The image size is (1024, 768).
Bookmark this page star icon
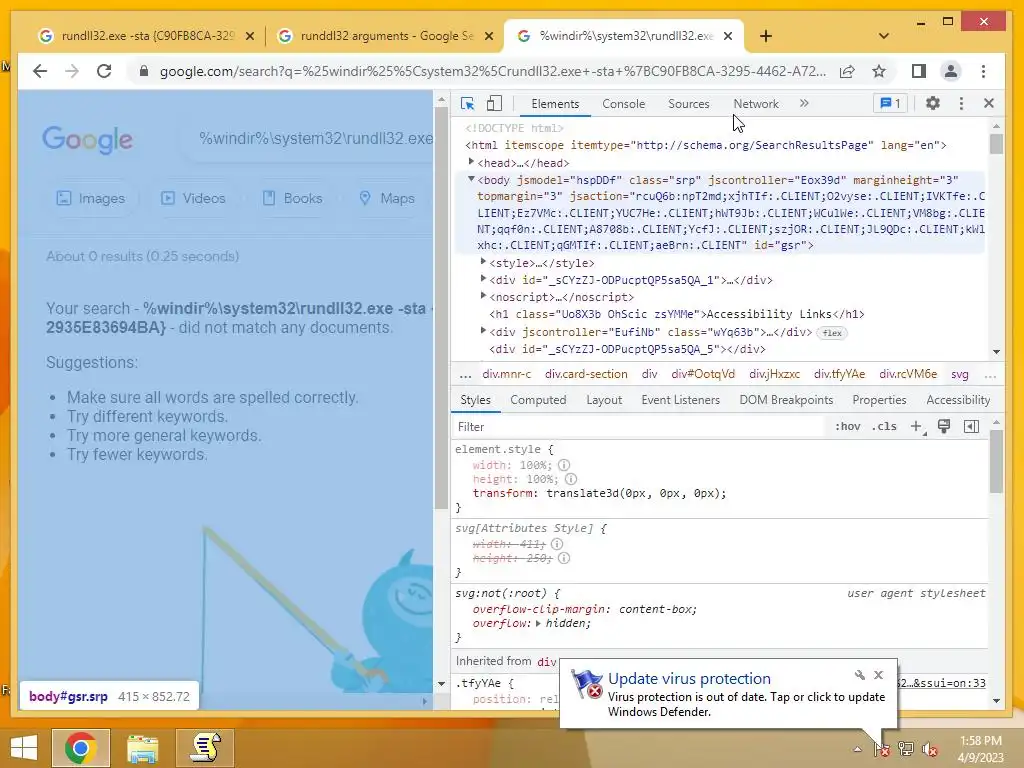click(x=879, y=71)
